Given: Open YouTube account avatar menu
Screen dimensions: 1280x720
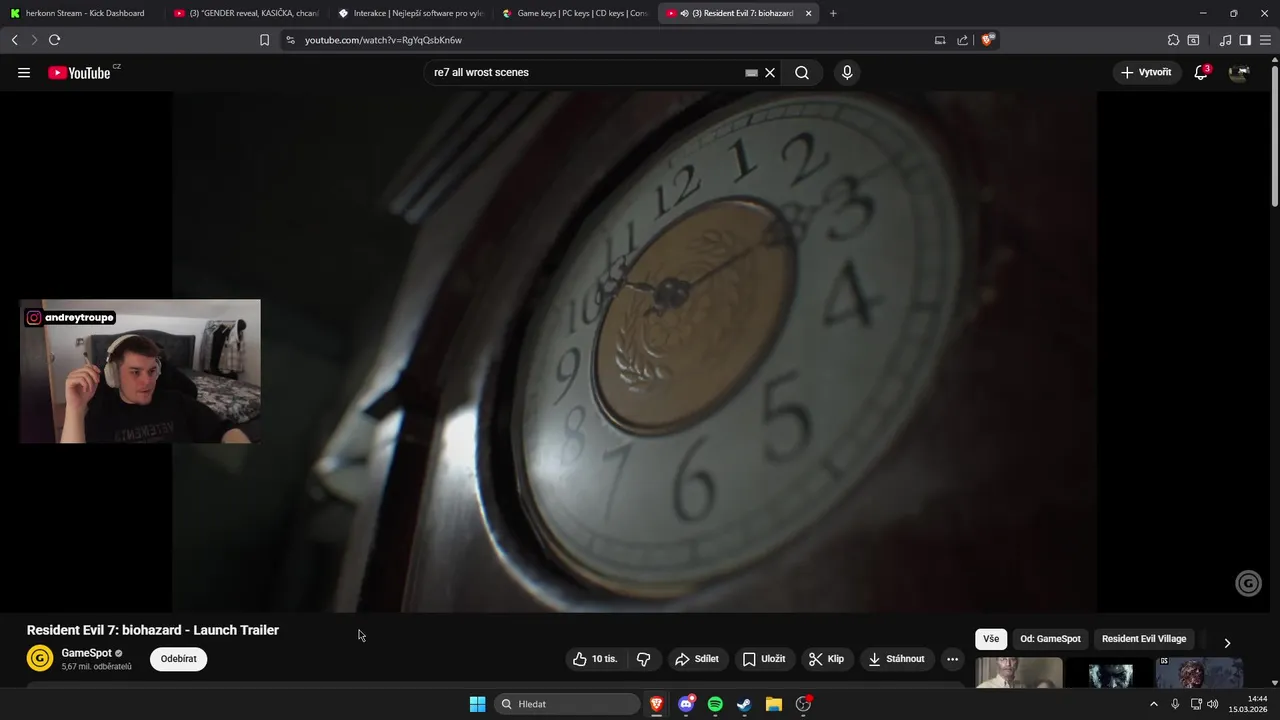Looking at the screenshot, I should coord(1239,72).
